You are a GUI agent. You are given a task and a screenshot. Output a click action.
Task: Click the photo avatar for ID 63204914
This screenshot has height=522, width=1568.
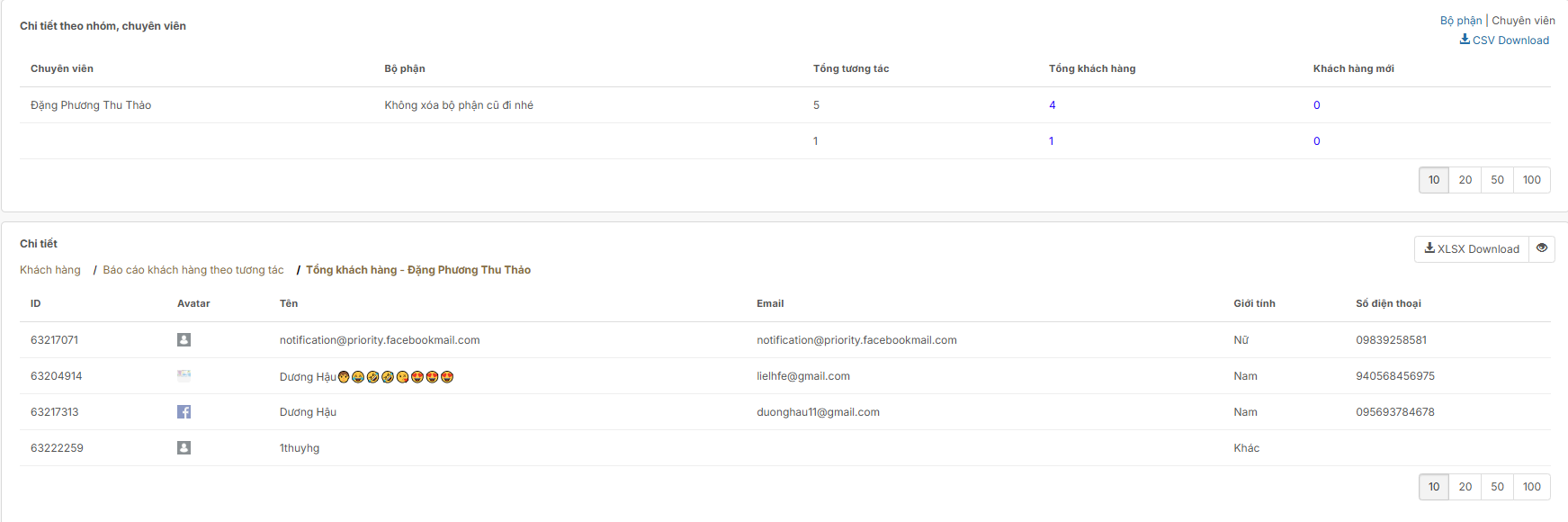point(184,376)
